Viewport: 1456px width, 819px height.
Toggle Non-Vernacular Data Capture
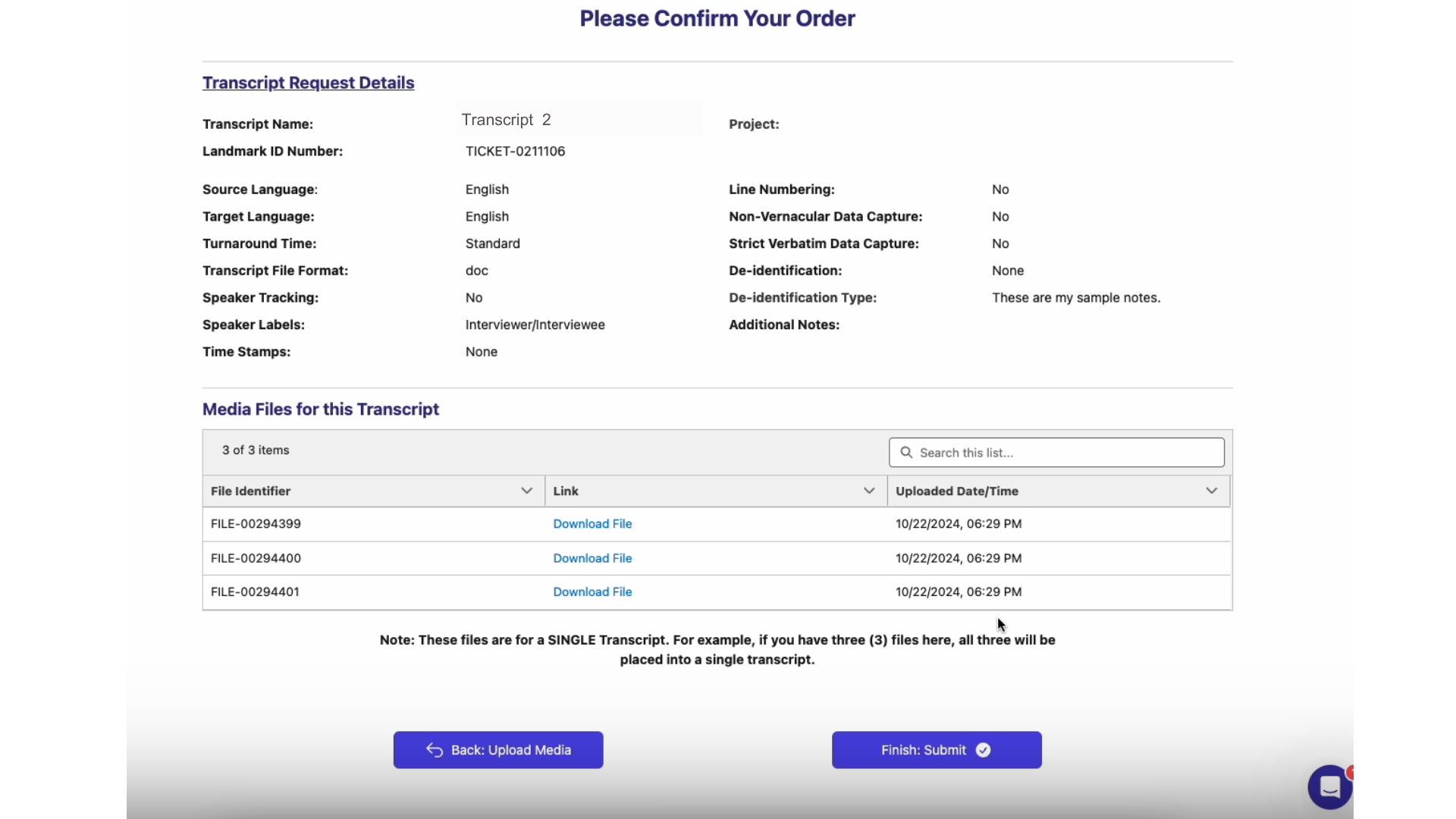coord(1000,216)
